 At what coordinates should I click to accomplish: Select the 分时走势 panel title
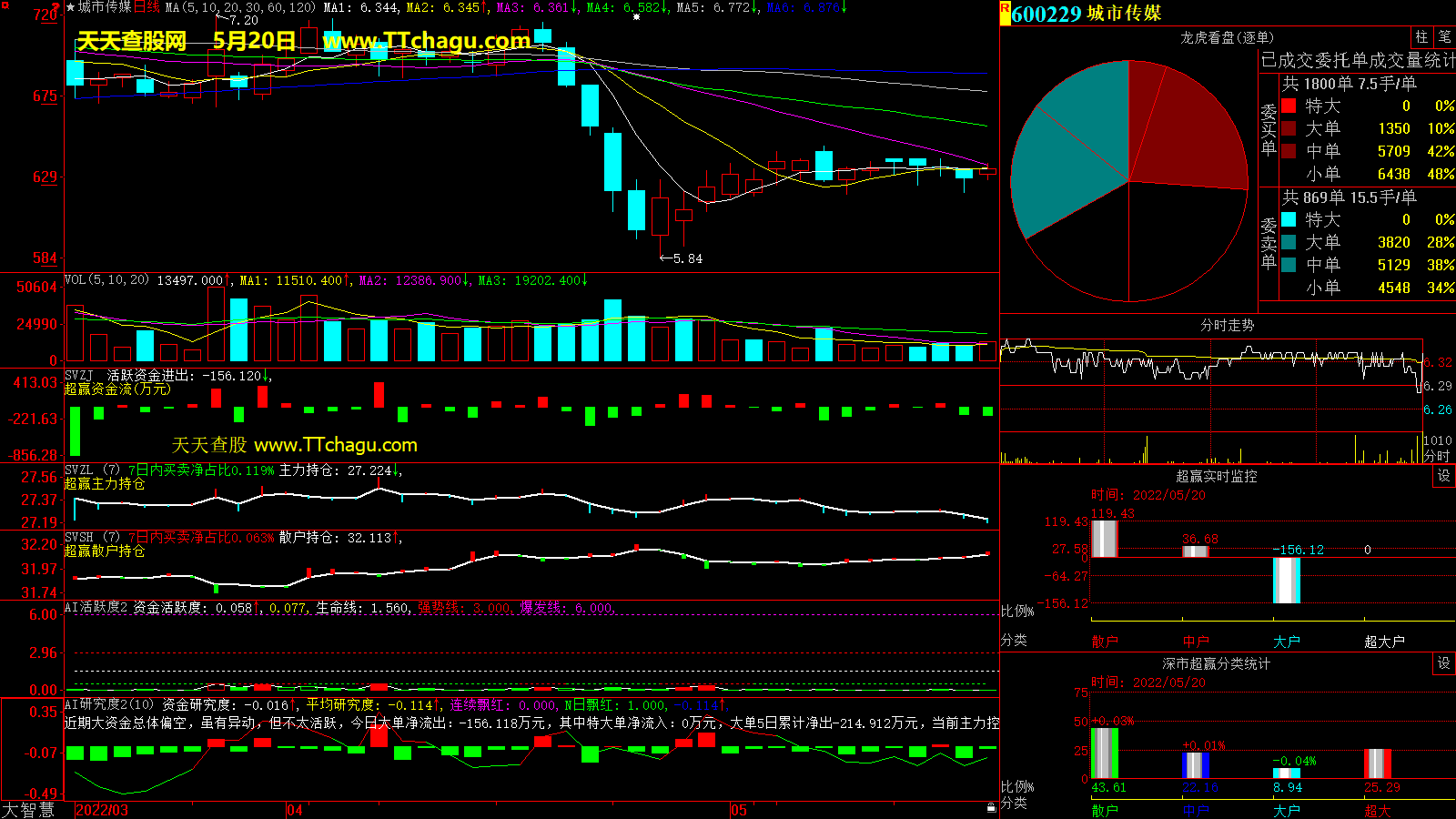coord(1227,325)
